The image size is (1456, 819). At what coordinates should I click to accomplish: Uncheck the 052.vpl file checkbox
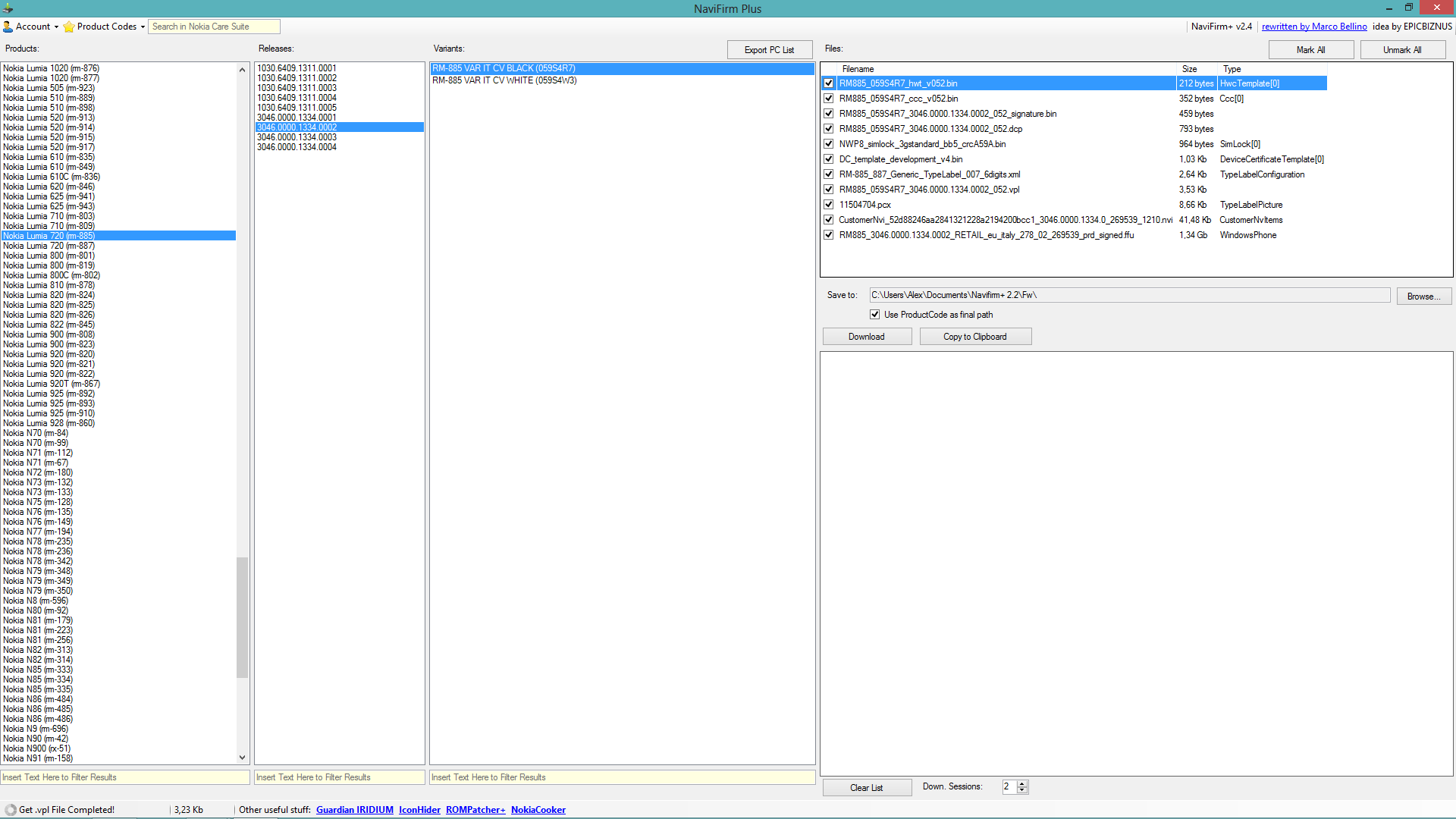click(x=829, y=190)
